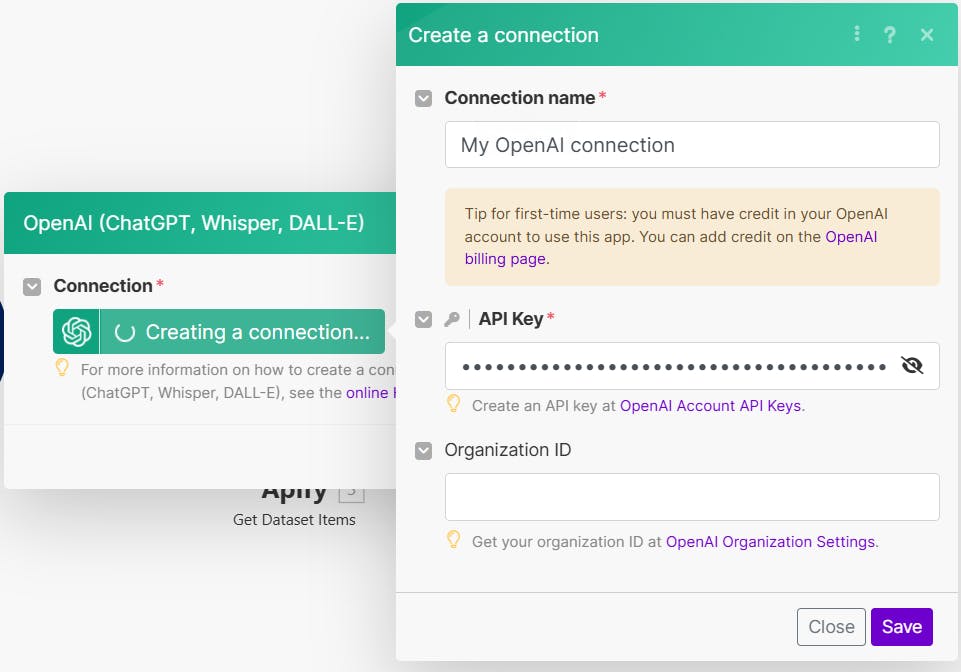Open the online help link in OpenAI panel
The height and width of the screenshot is (672, 961).
click(x=371, y=392)
